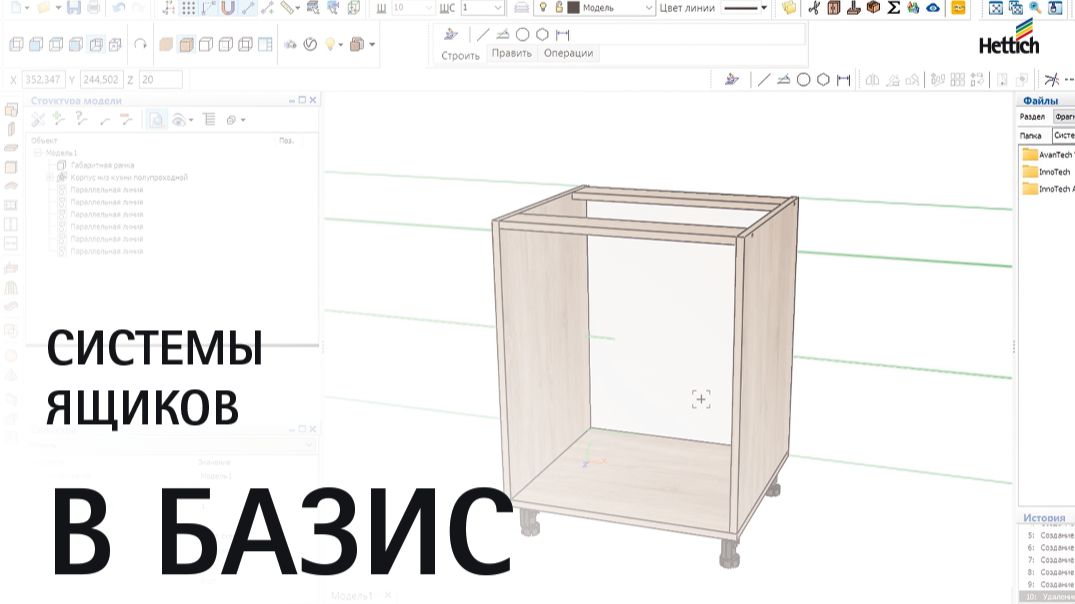Open the New document dropdown arrow
Image resolution: width=1075 pixels, height=604 pixels.
point(27,8)
